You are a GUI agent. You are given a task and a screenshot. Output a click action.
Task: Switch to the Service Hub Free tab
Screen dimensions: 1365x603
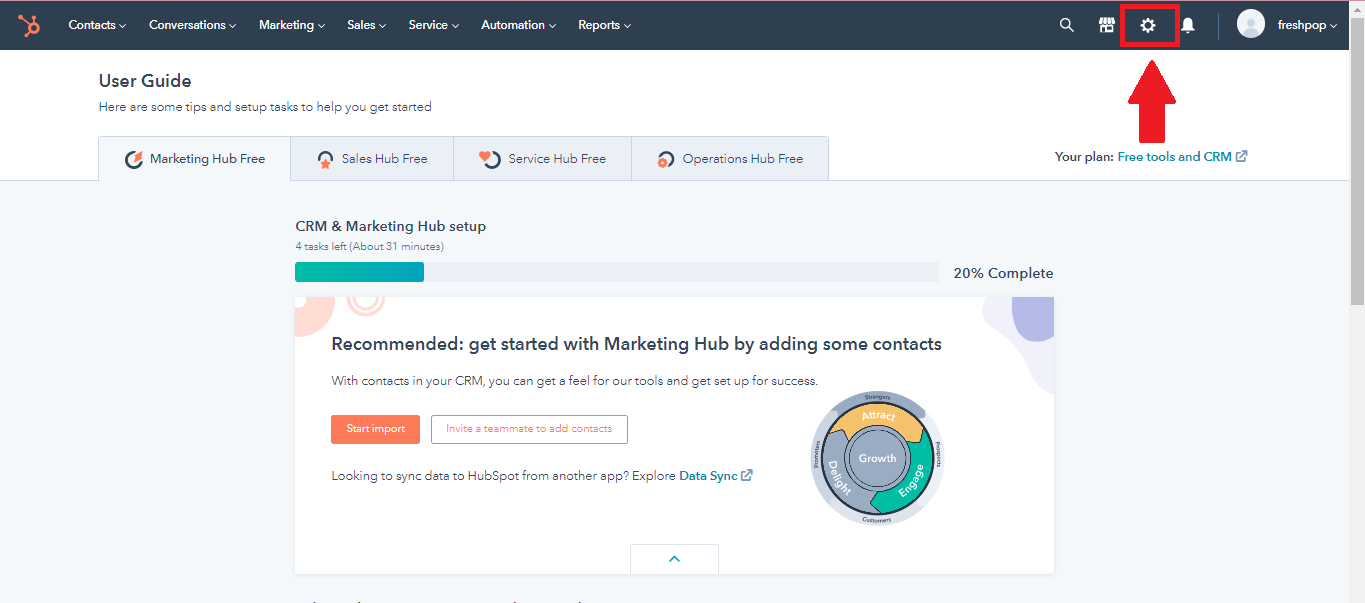[x=543, y=159]
